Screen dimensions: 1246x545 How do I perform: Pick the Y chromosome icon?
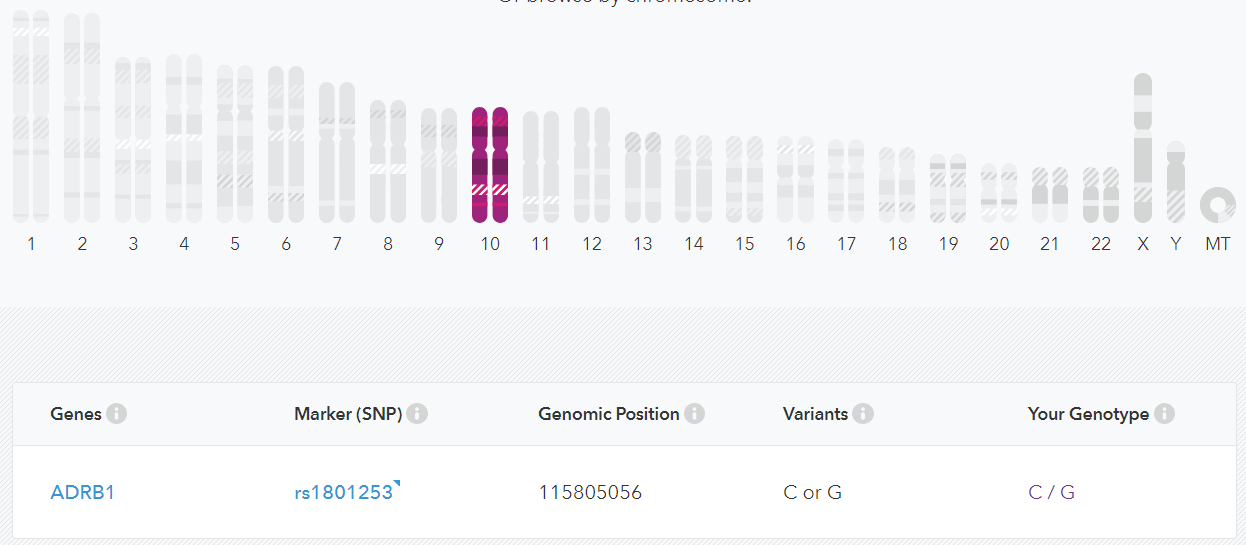coord(1176,182)
